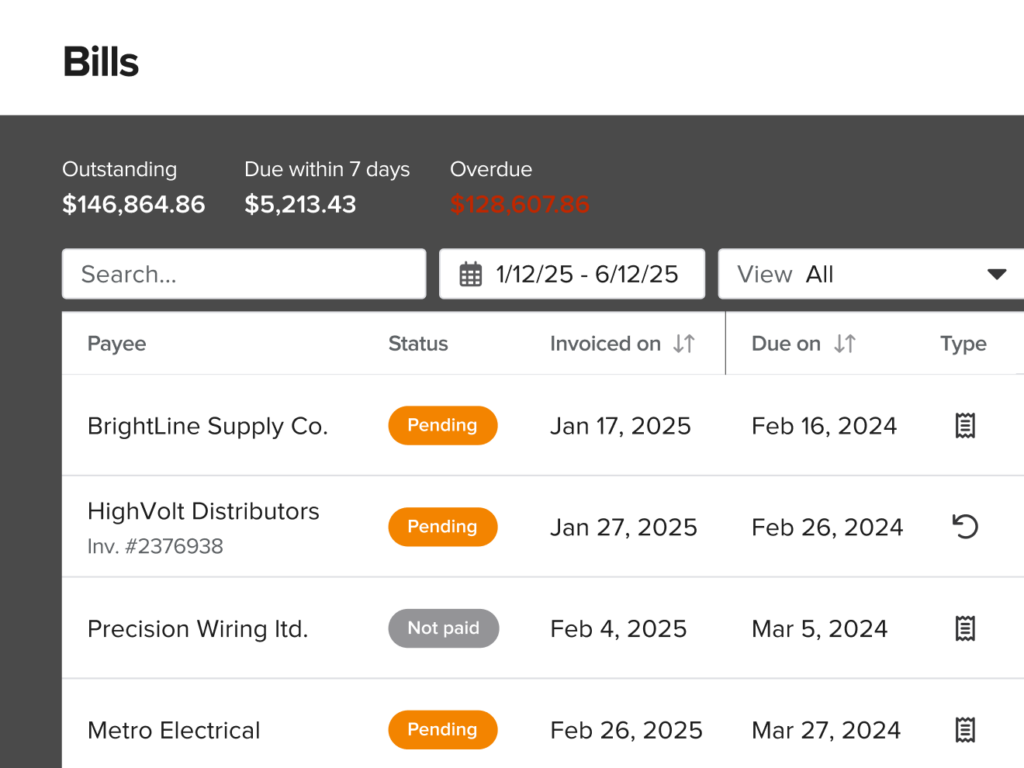Click the Overdue amount $128,607.86
Viewport: 1024px width, 768px height.
(519, 204)
